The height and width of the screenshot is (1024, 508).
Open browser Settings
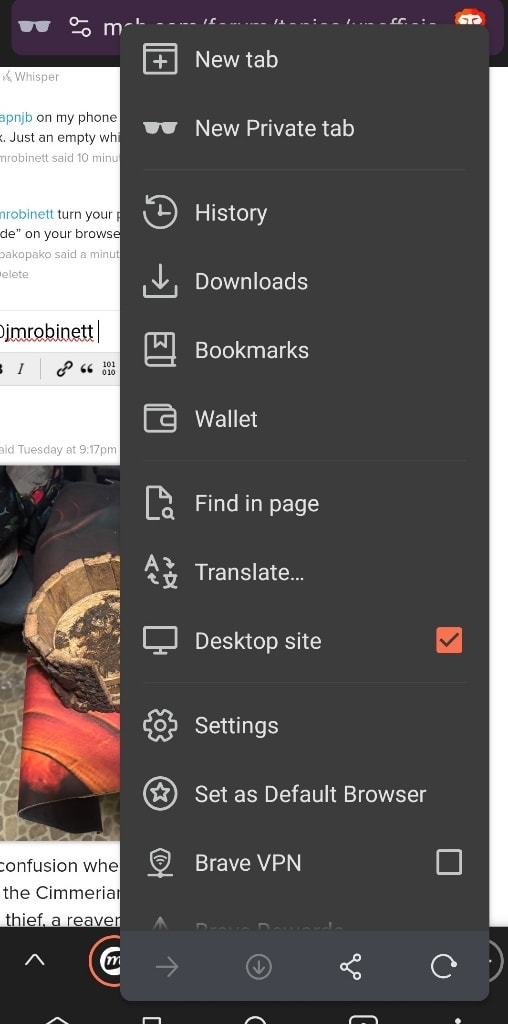(304, 726)
